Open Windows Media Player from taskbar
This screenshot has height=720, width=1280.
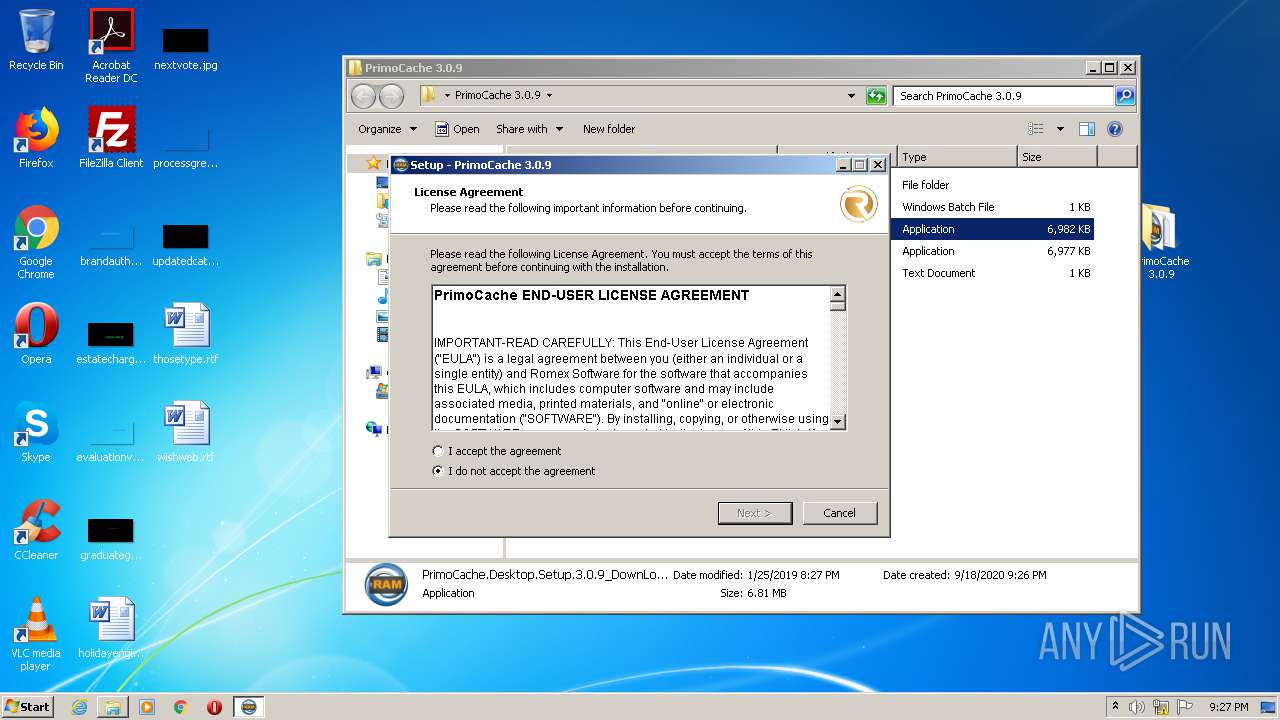click(x=147, y=707)
